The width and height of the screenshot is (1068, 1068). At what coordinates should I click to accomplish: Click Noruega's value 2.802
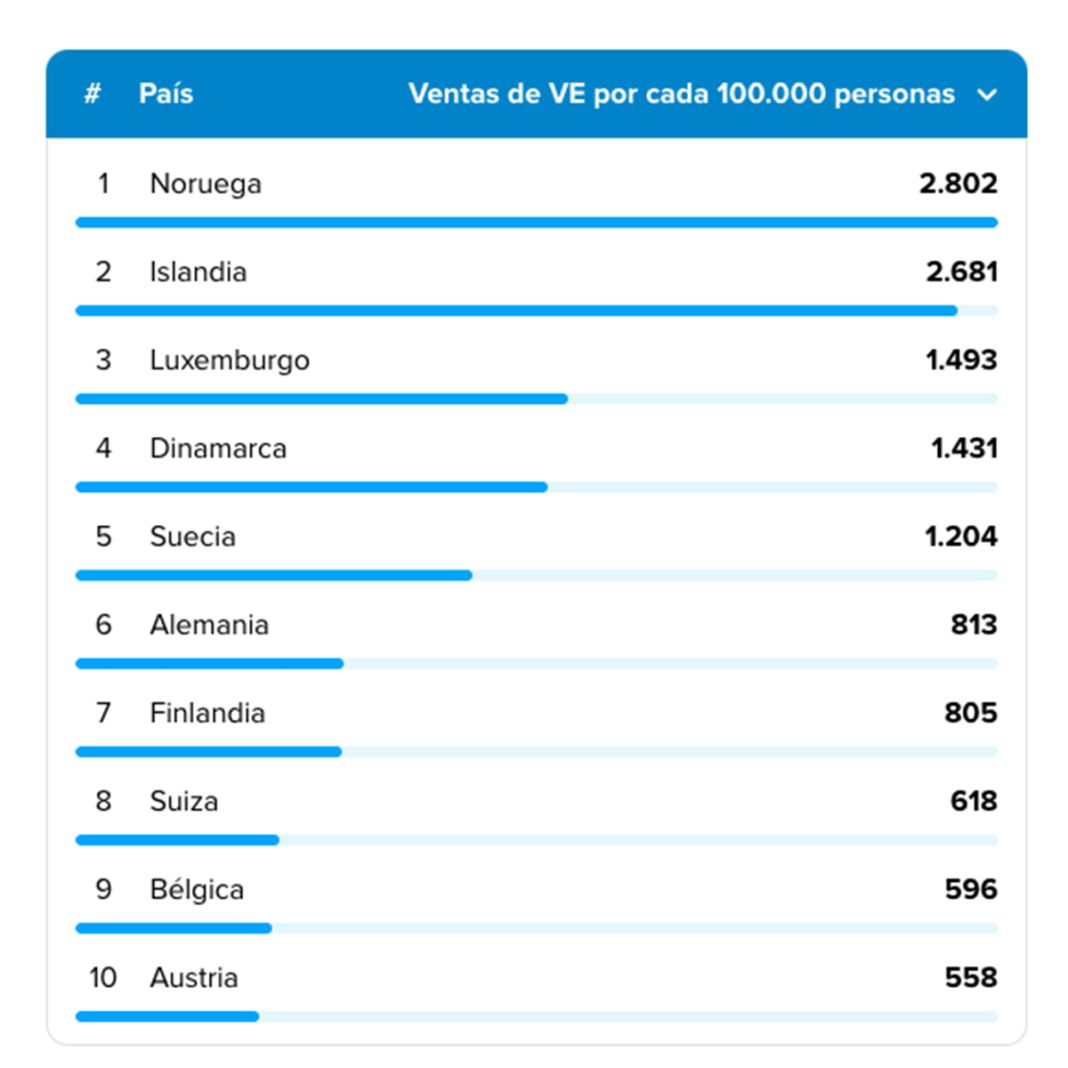click(x=958, y=184)
